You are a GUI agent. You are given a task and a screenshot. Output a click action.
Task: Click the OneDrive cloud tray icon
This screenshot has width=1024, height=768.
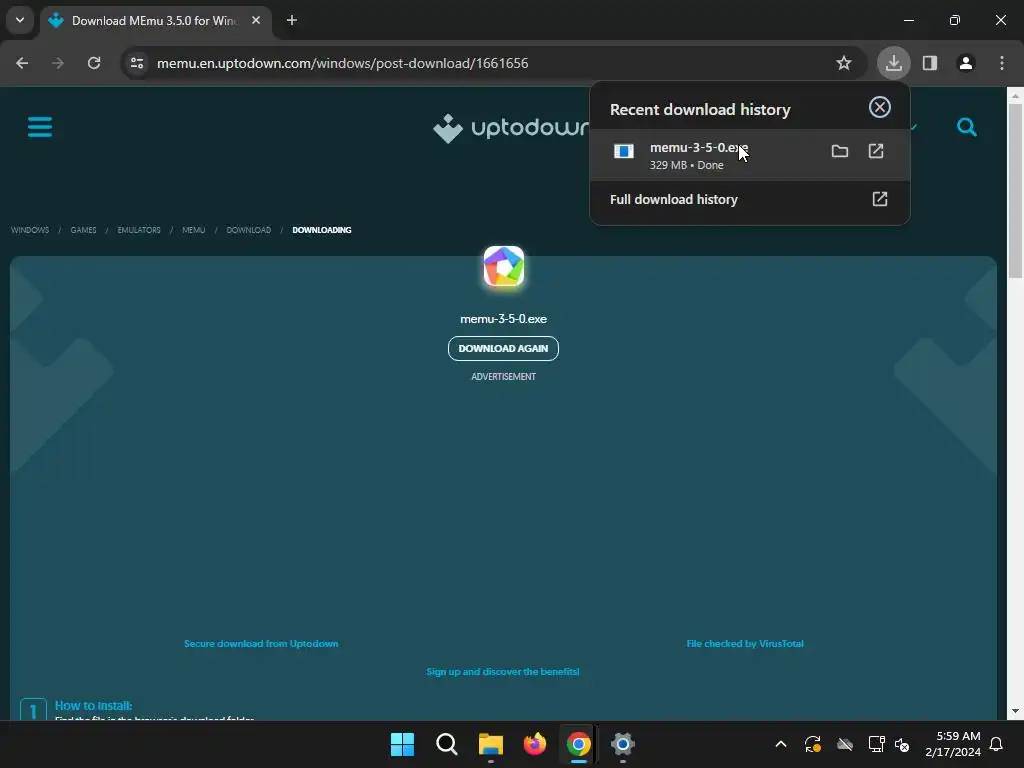pyautogui.click(x=845, y=744)
